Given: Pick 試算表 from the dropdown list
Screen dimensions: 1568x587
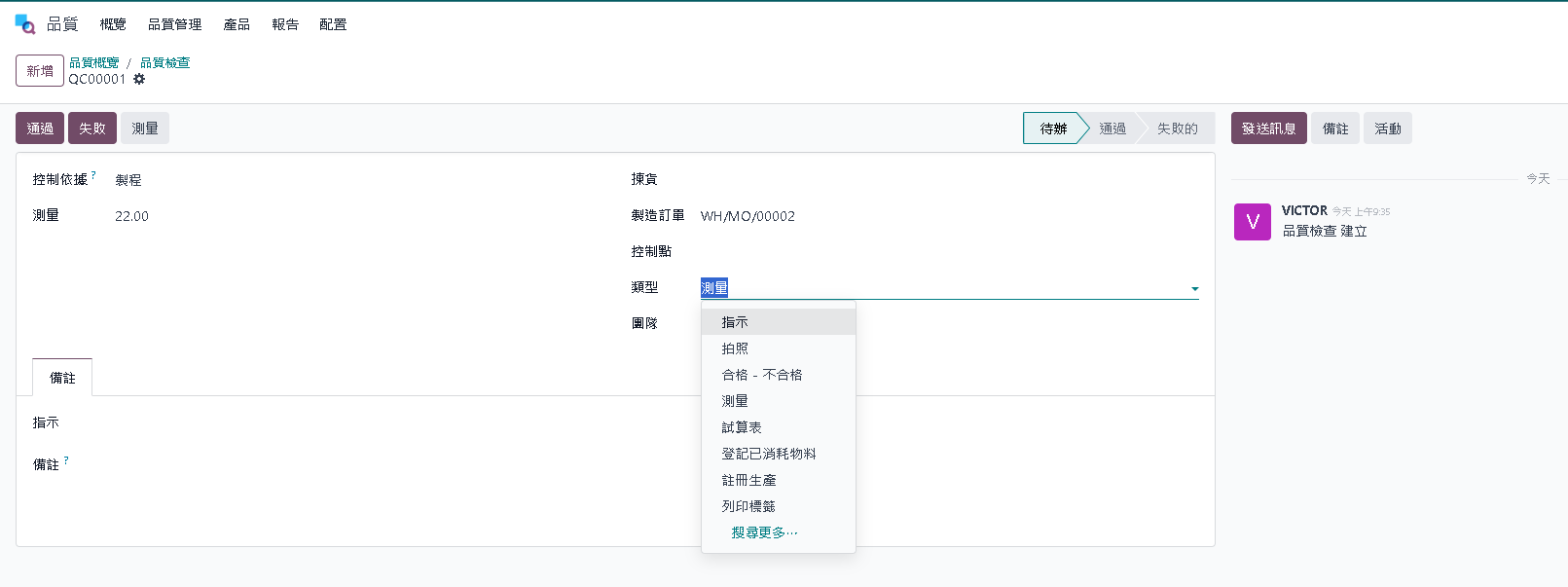Looking at the screenshot, I should click(741, 427).
